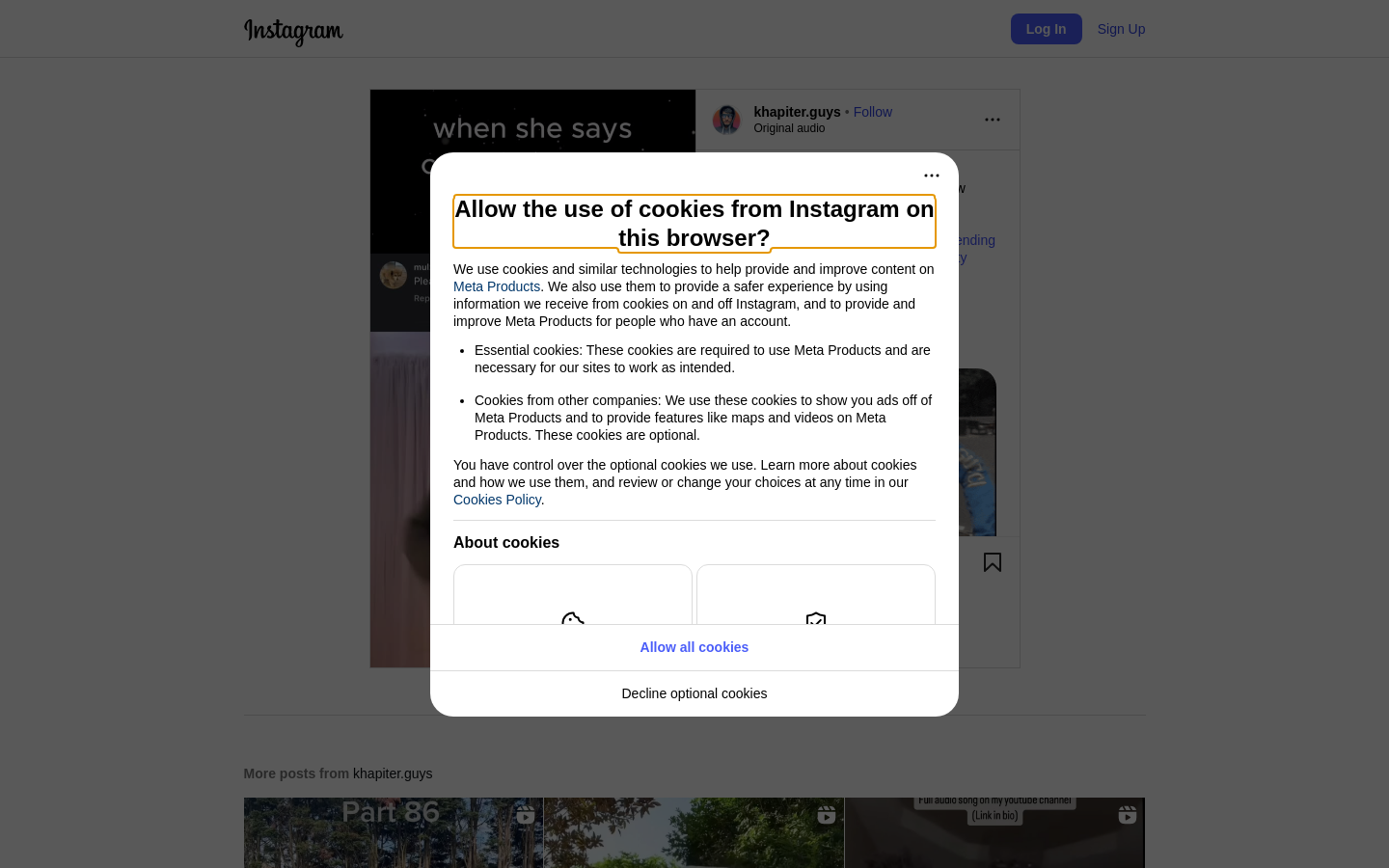Decline optional cookies
This screenshot has height=868, width=1389.
pos(694,693)
